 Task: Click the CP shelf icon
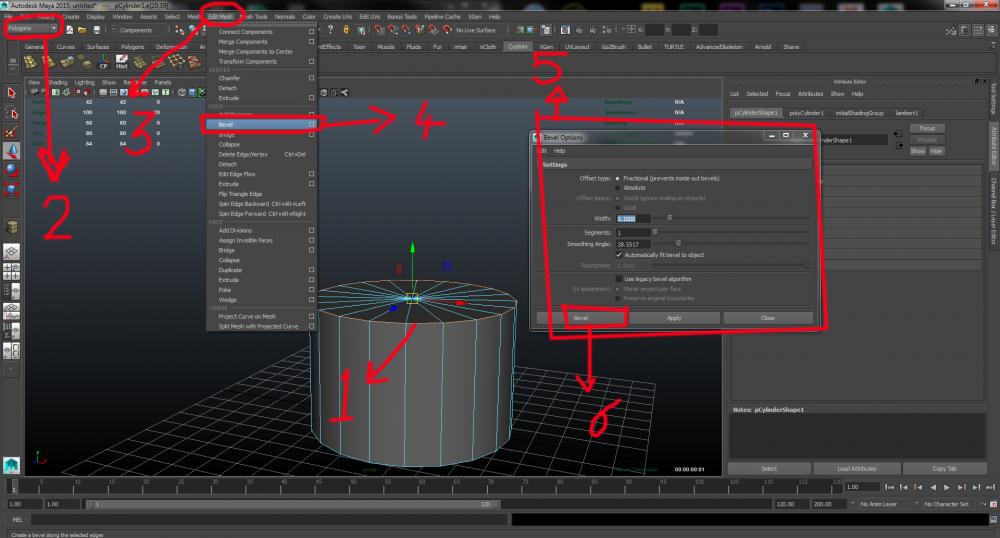[x=103, y=63]
